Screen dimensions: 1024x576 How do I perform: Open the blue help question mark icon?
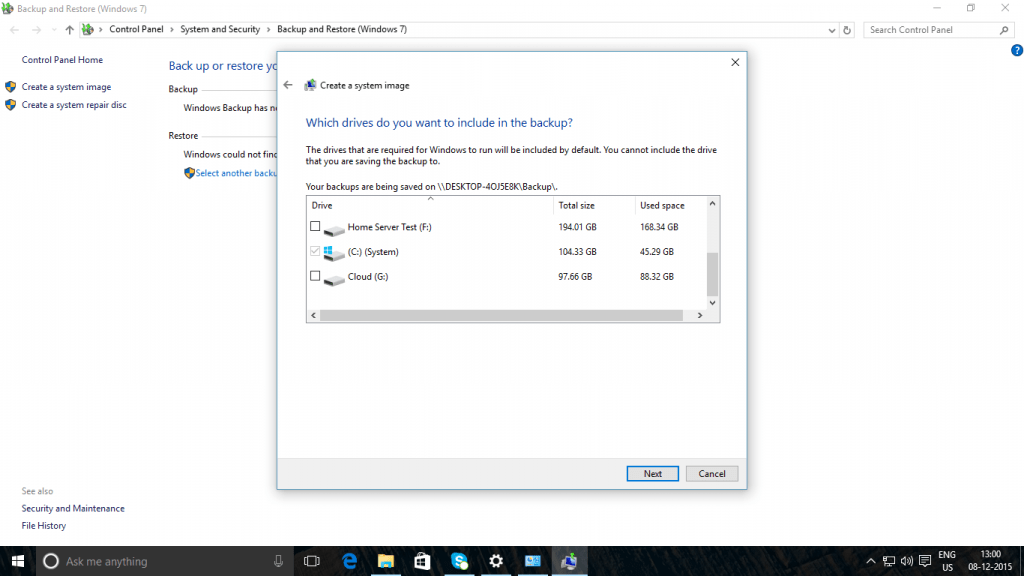tap(1017, 50)
